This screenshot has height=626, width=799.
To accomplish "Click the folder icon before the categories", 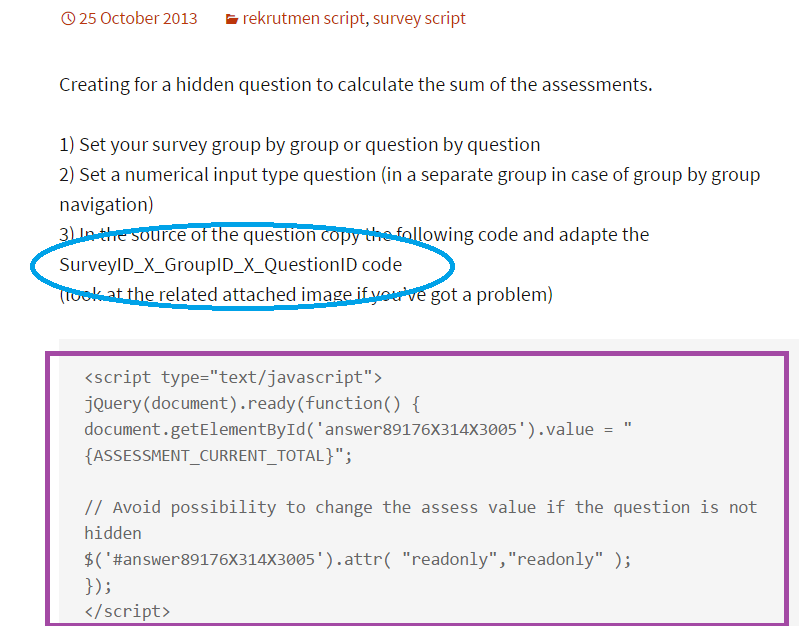I will point(231,19).
